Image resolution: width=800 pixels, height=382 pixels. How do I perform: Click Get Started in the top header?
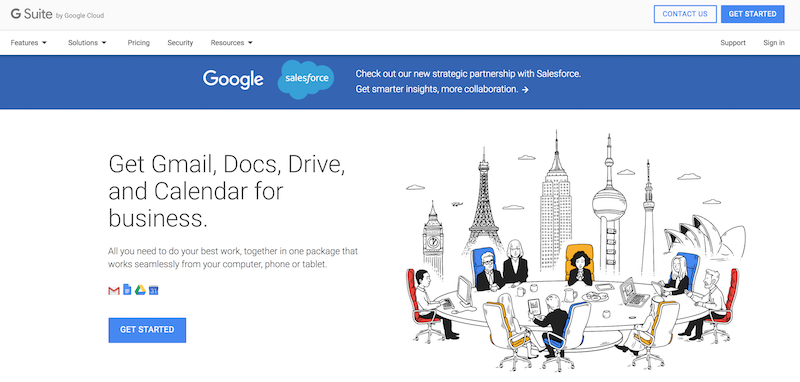point(753,14)
